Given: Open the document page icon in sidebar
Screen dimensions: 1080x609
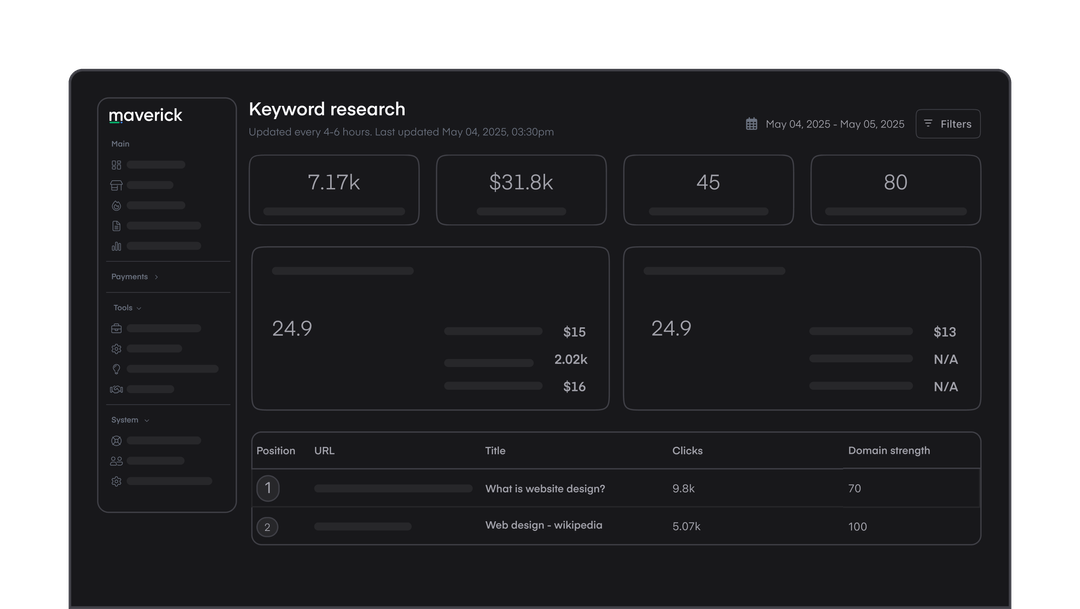Looking at the screenshot, I should pyautogui.click(x=116, y=226).
